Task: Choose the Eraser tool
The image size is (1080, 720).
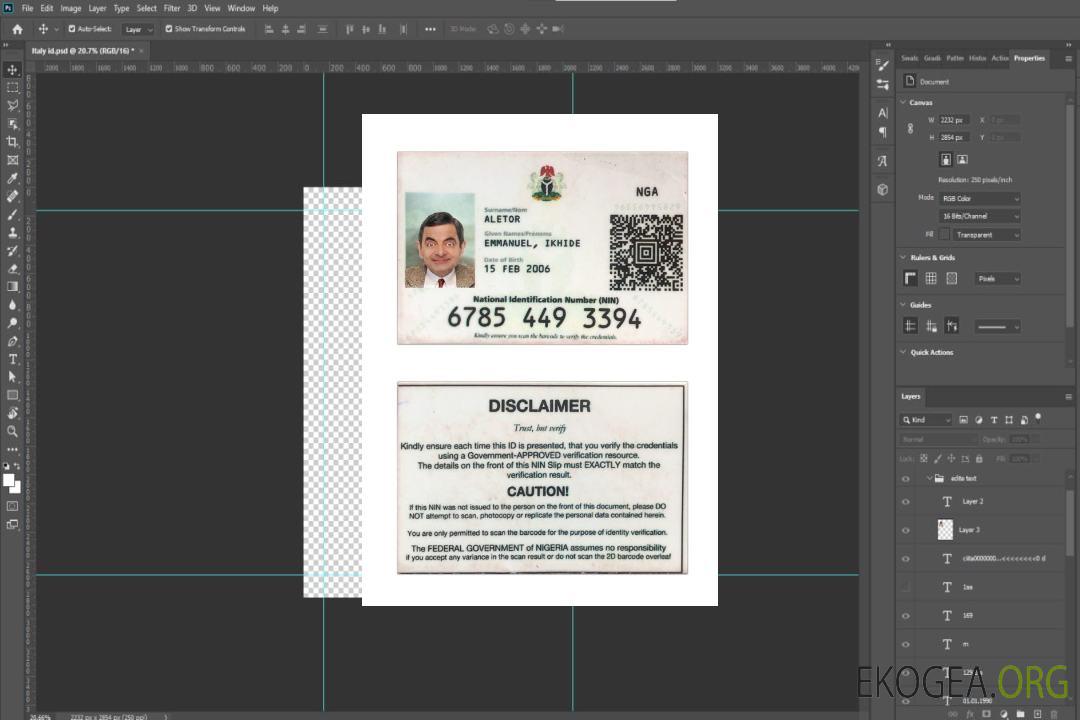Action: coord(12,268)
